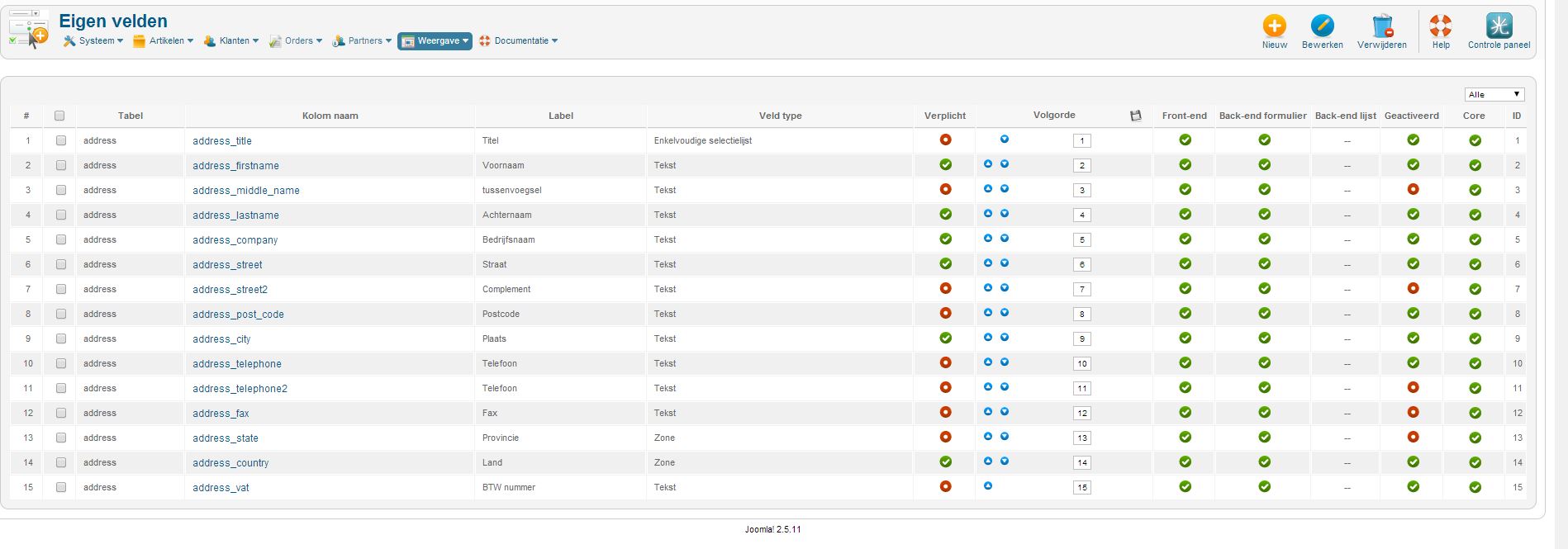Click the order number field for address_state
Image resolution: width=1568 pixels, height=549 pixels.
pos(1082,438)
